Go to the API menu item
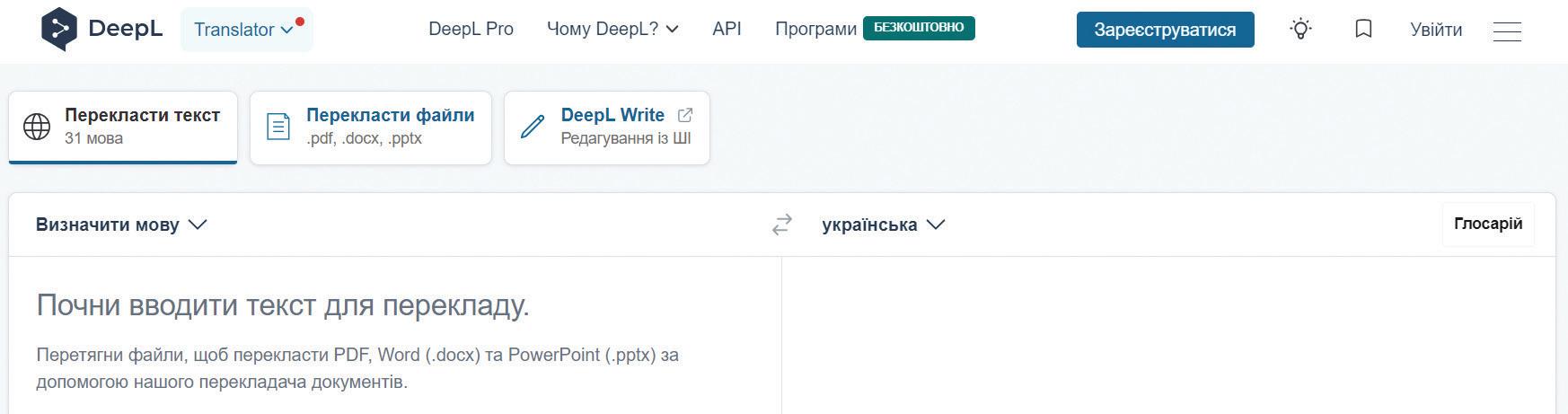Image resolution: width=1568 pixels, height=414 pixels. 727,29
